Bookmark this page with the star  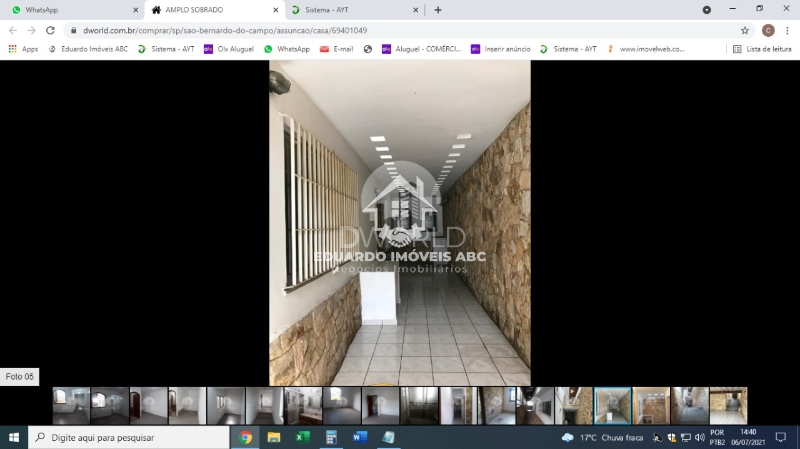(745, 31)
